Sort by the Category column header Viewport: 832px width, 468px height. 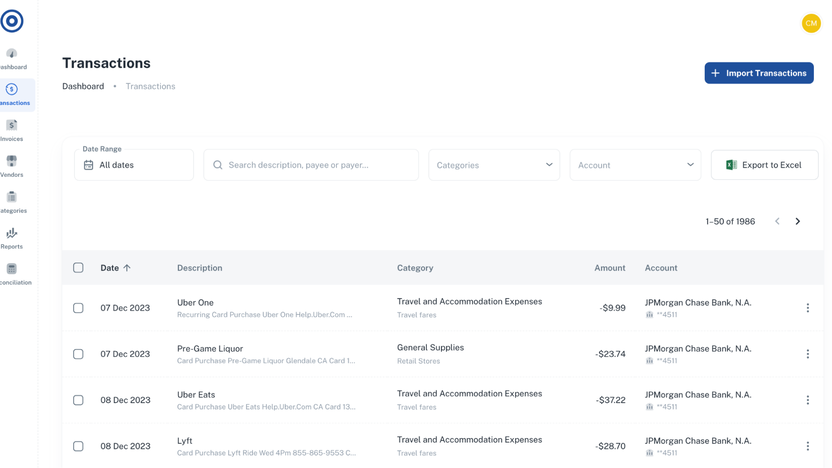click(x=415, y=268)
